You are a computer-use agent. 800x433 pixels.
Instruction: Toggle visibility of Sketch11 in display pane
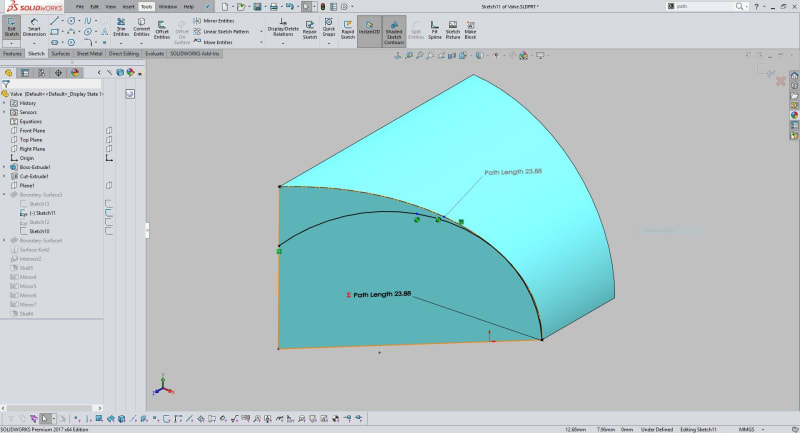[109, 213]
